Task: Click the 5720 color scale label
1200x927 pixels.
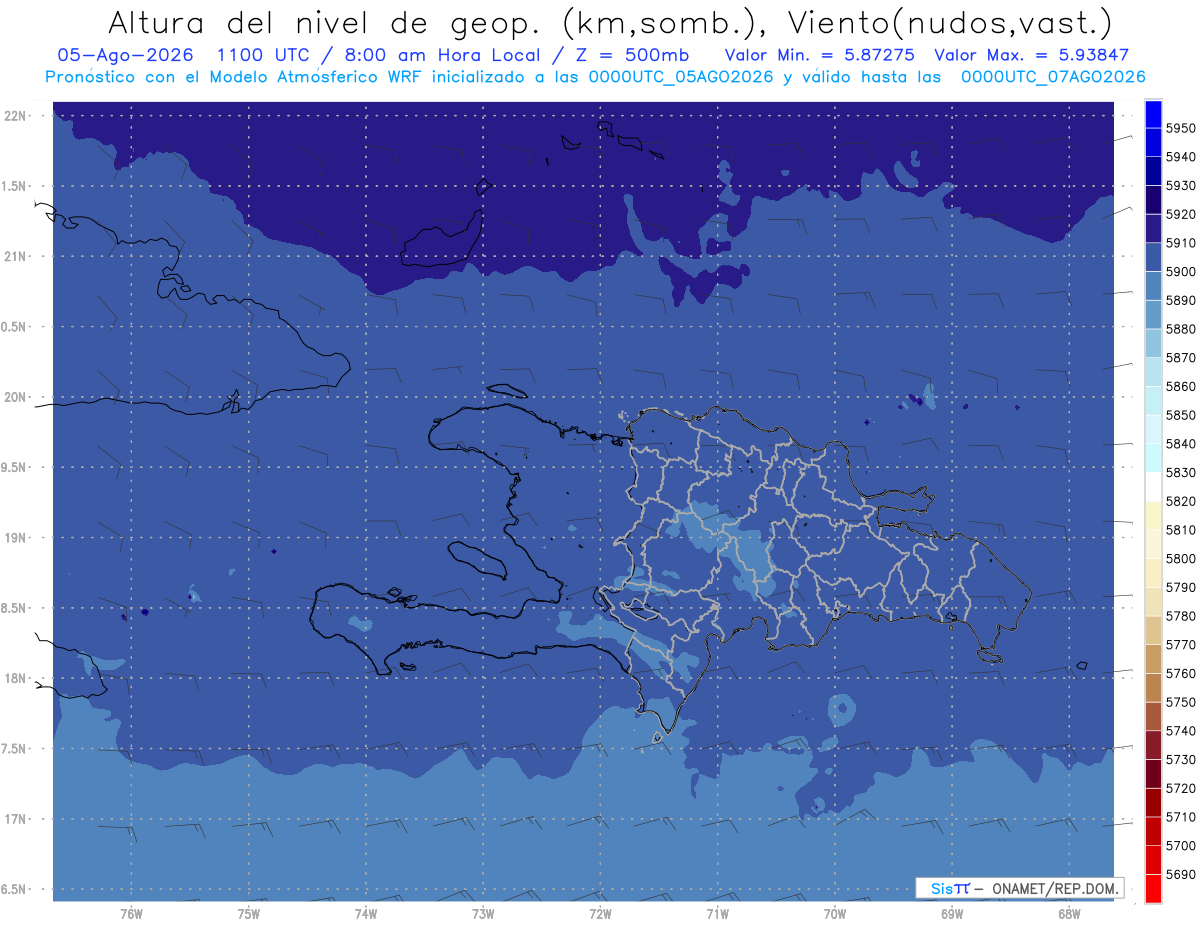Action: click(x=1181, y=787)
